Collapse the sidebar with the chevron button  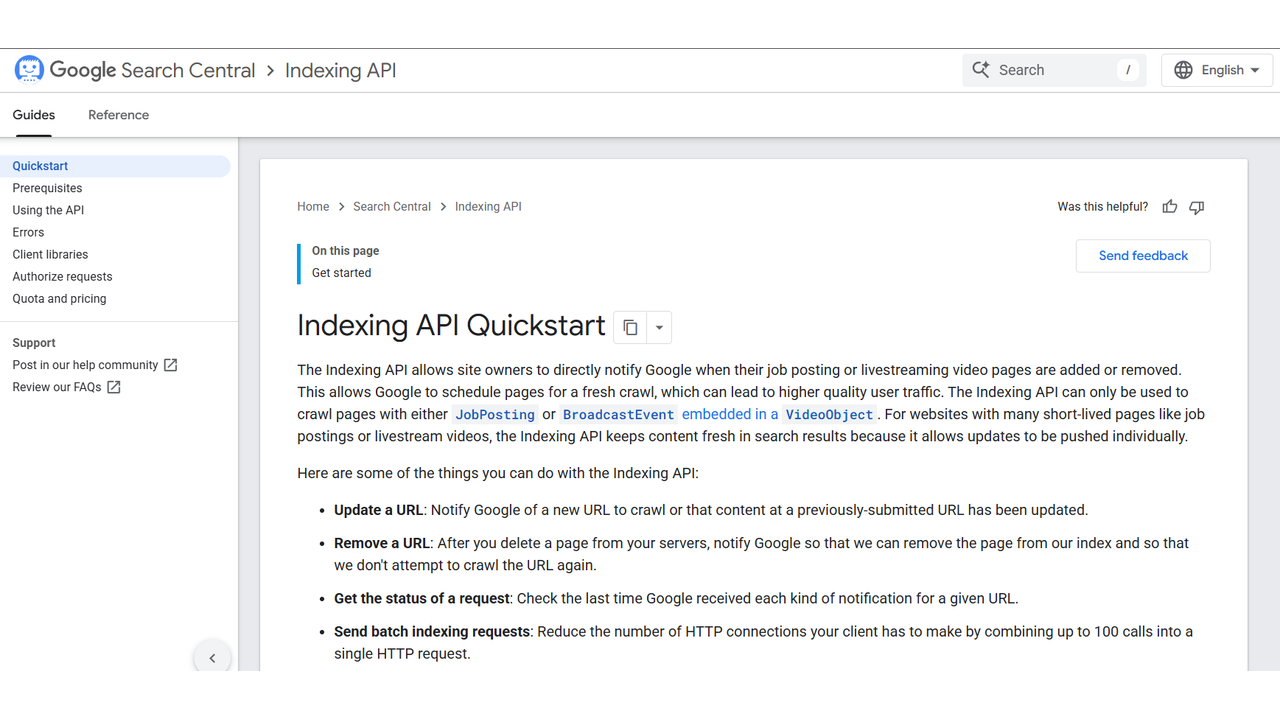coord(212,657)
